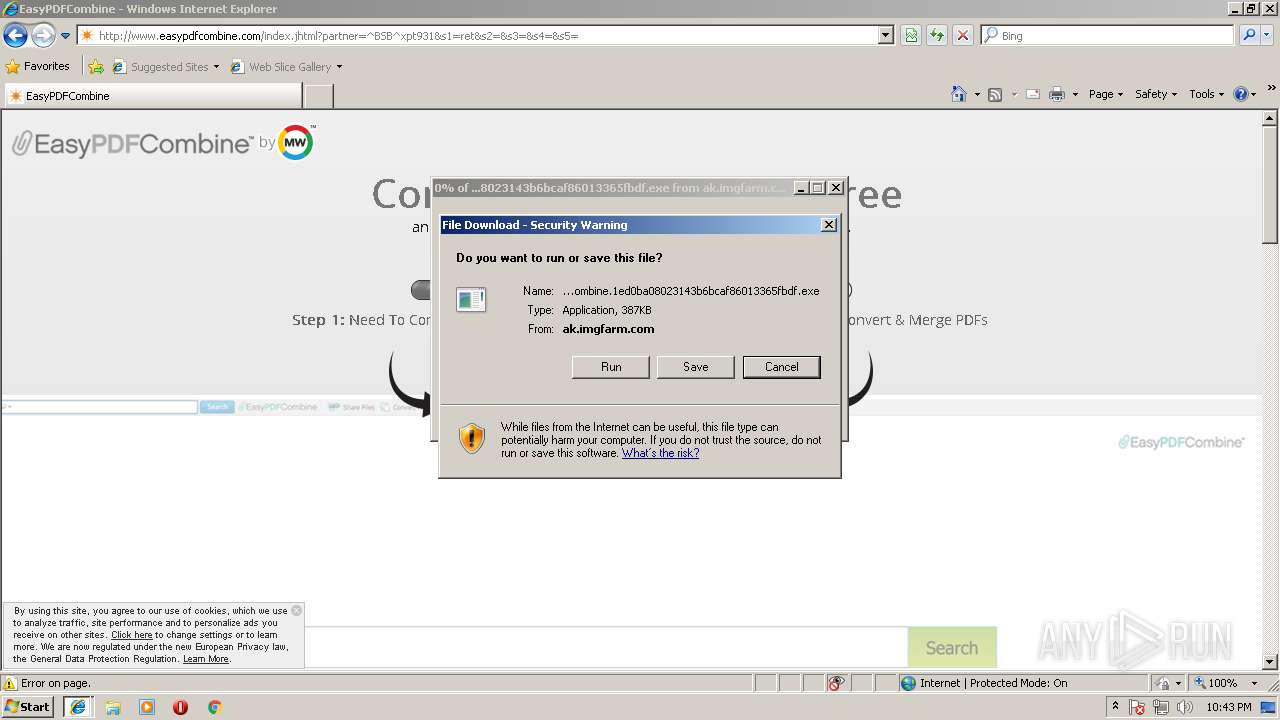Click the Chrome taskbar icon
This screenshot has height=720, width=1280.
tap(214, 707)
